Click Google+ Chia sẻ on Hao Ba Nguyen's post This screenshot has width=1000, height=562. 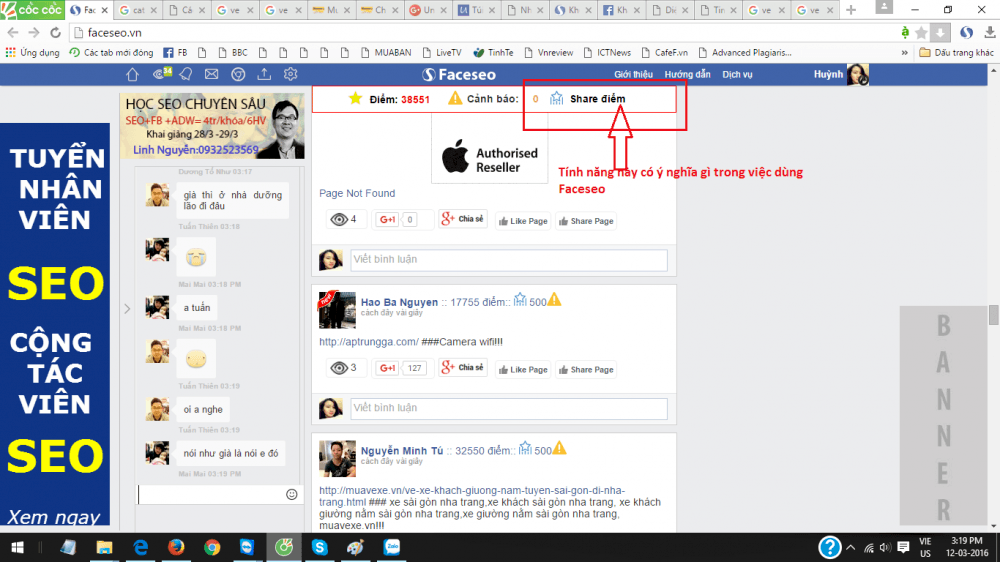click(x=463, y=367)
